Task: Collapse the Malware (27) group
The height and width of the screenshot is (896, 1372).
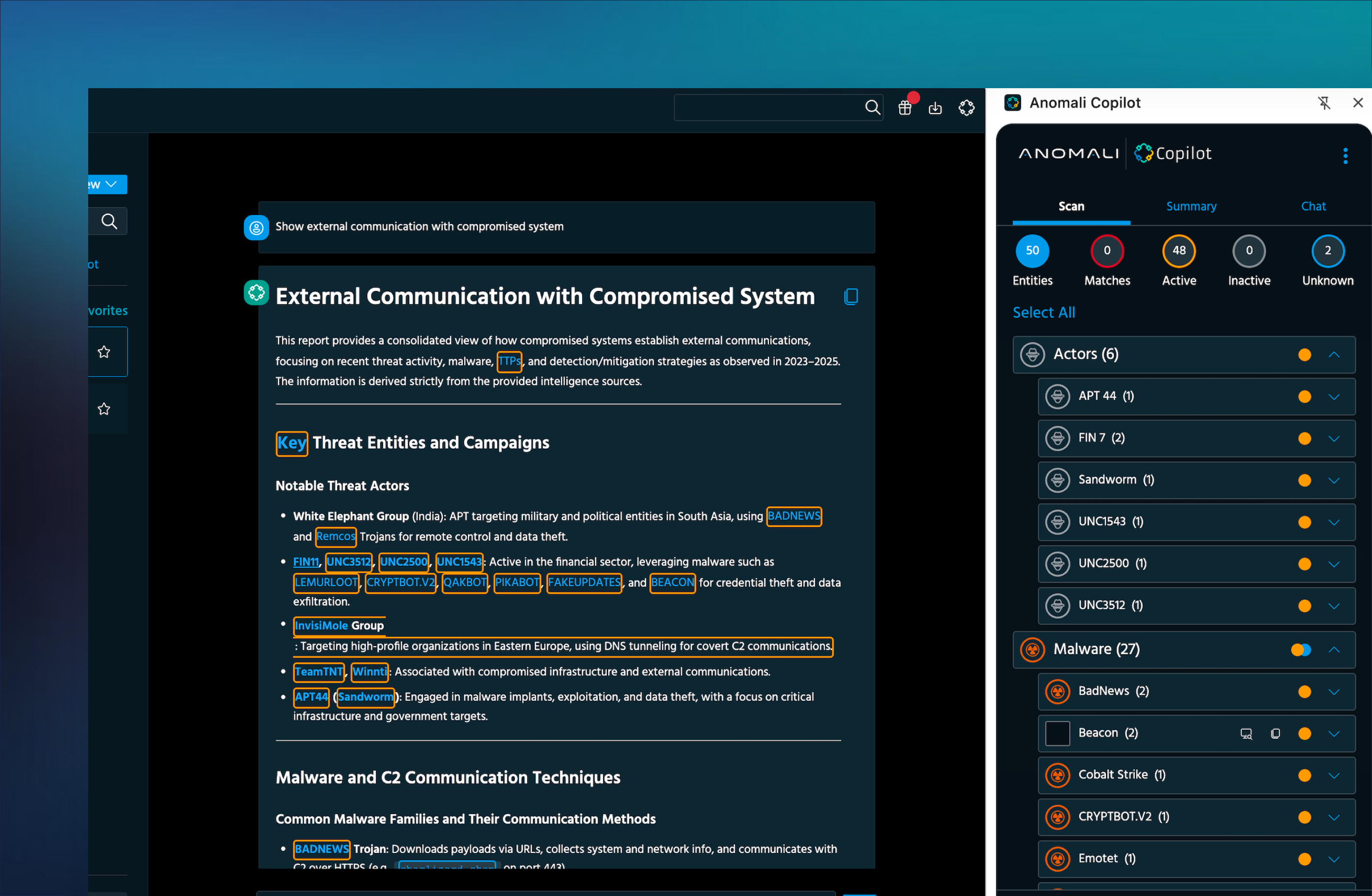Action: point(1333,650)
